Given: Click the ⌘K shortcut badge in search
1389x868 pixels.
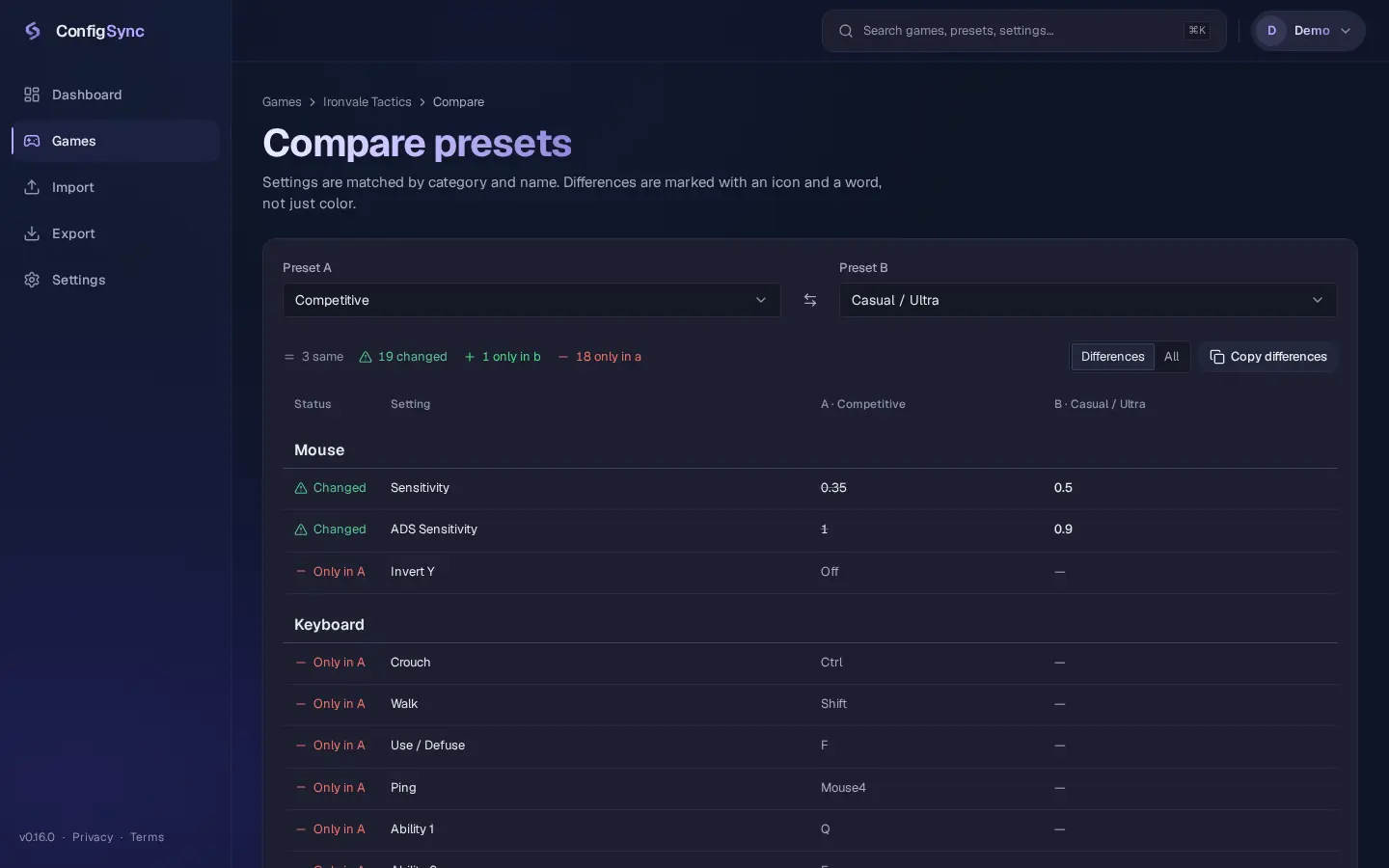Looking at the screenshot, I should [x=1197, y=31].
